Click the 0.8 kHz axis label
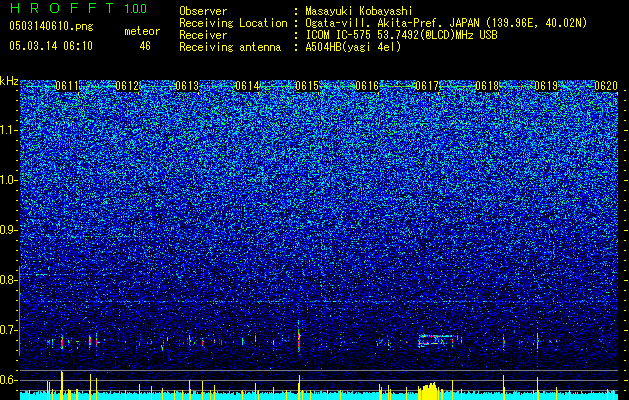 pos(9,280)
